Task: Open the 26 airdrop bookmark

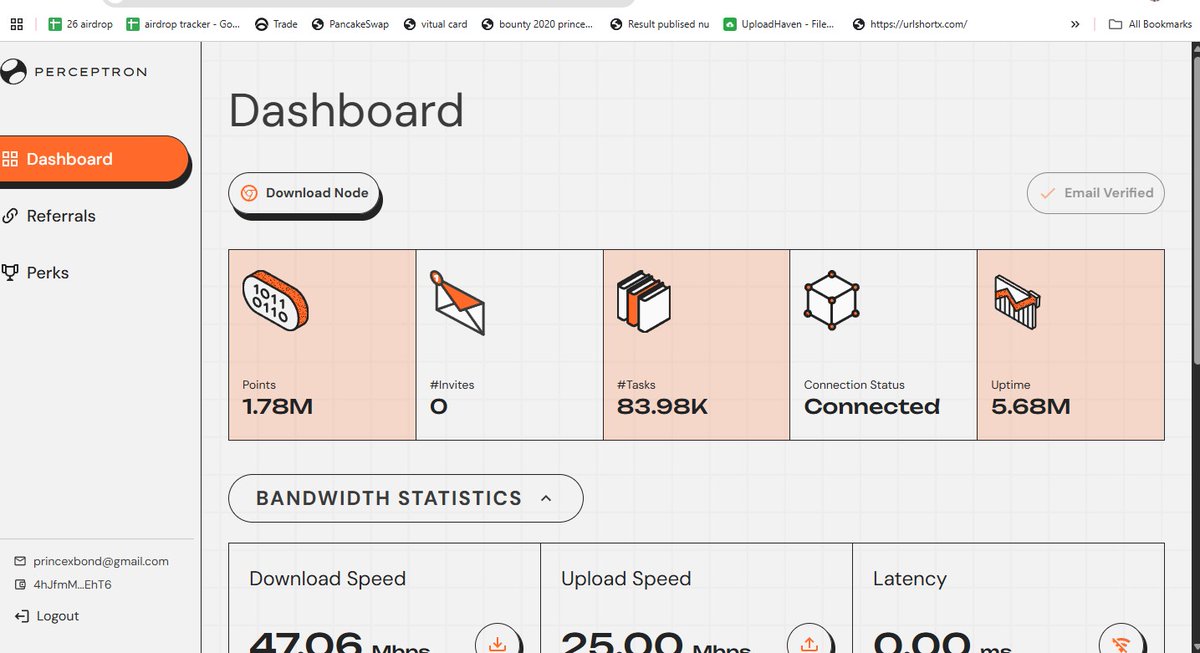Action: coord(80,24)
